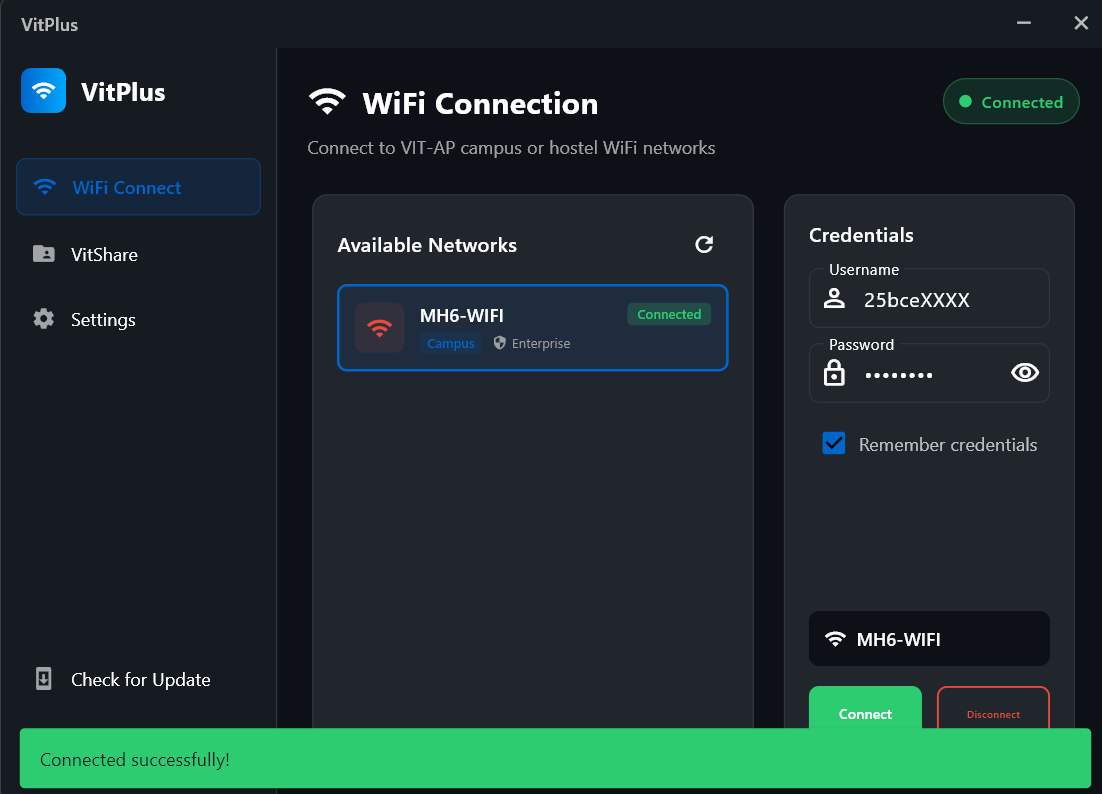Click the Credentials heading
Image resolution: width=1102 pixels, height=794 pixels.
[x=861, y=235]
